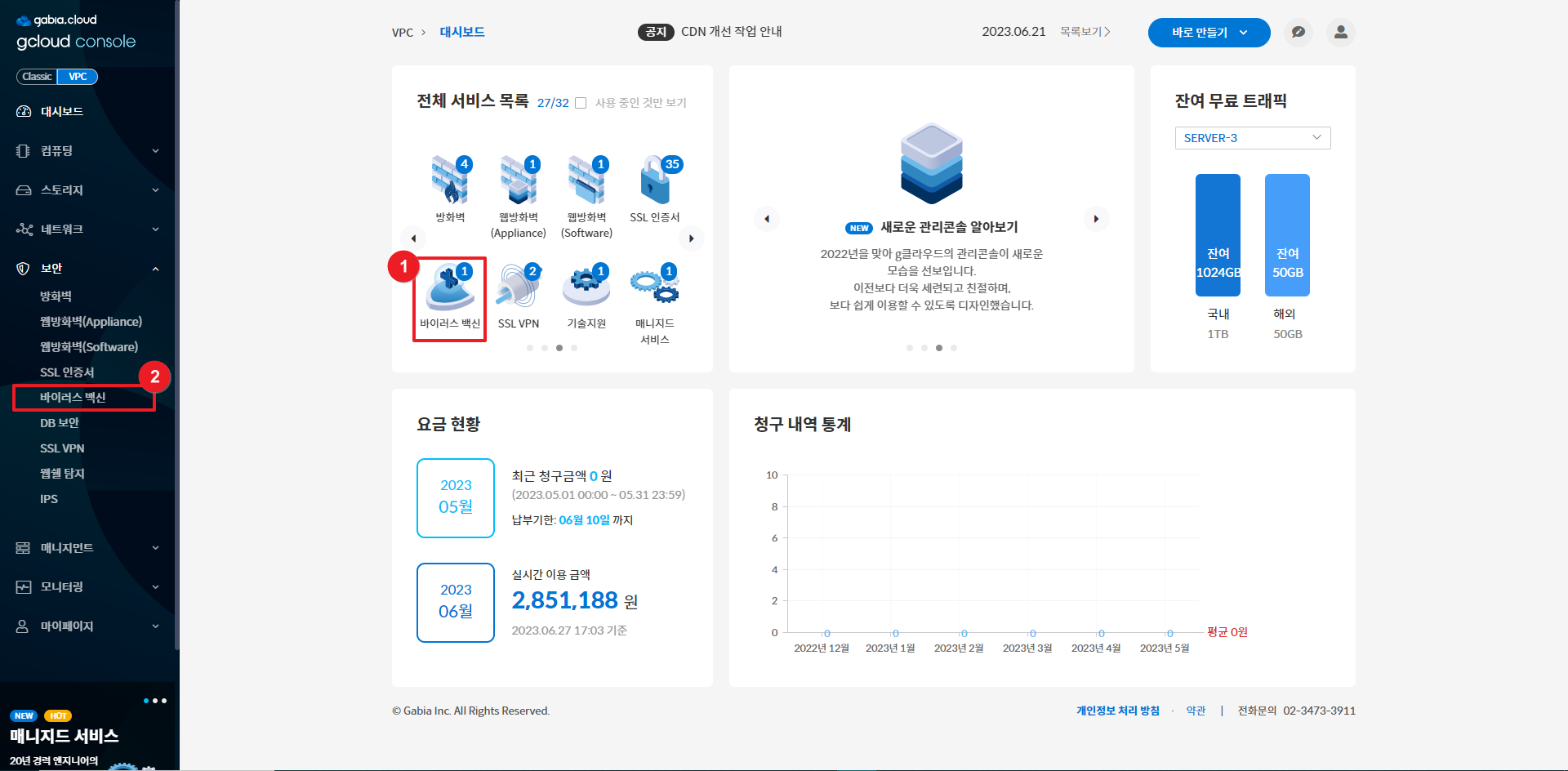Image resolution: width=1568 pixels, height=771 pixels.
Task: Open the firewall (방화벽) service icon
Action: [450, 181]
